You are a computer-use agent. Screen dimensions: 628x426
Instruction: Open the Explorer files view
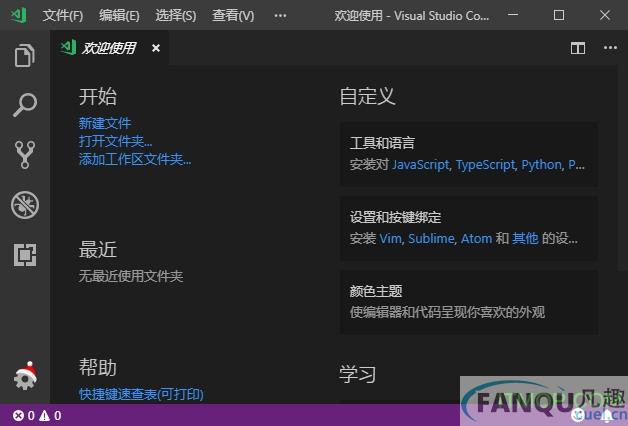[x=24, y=55]
